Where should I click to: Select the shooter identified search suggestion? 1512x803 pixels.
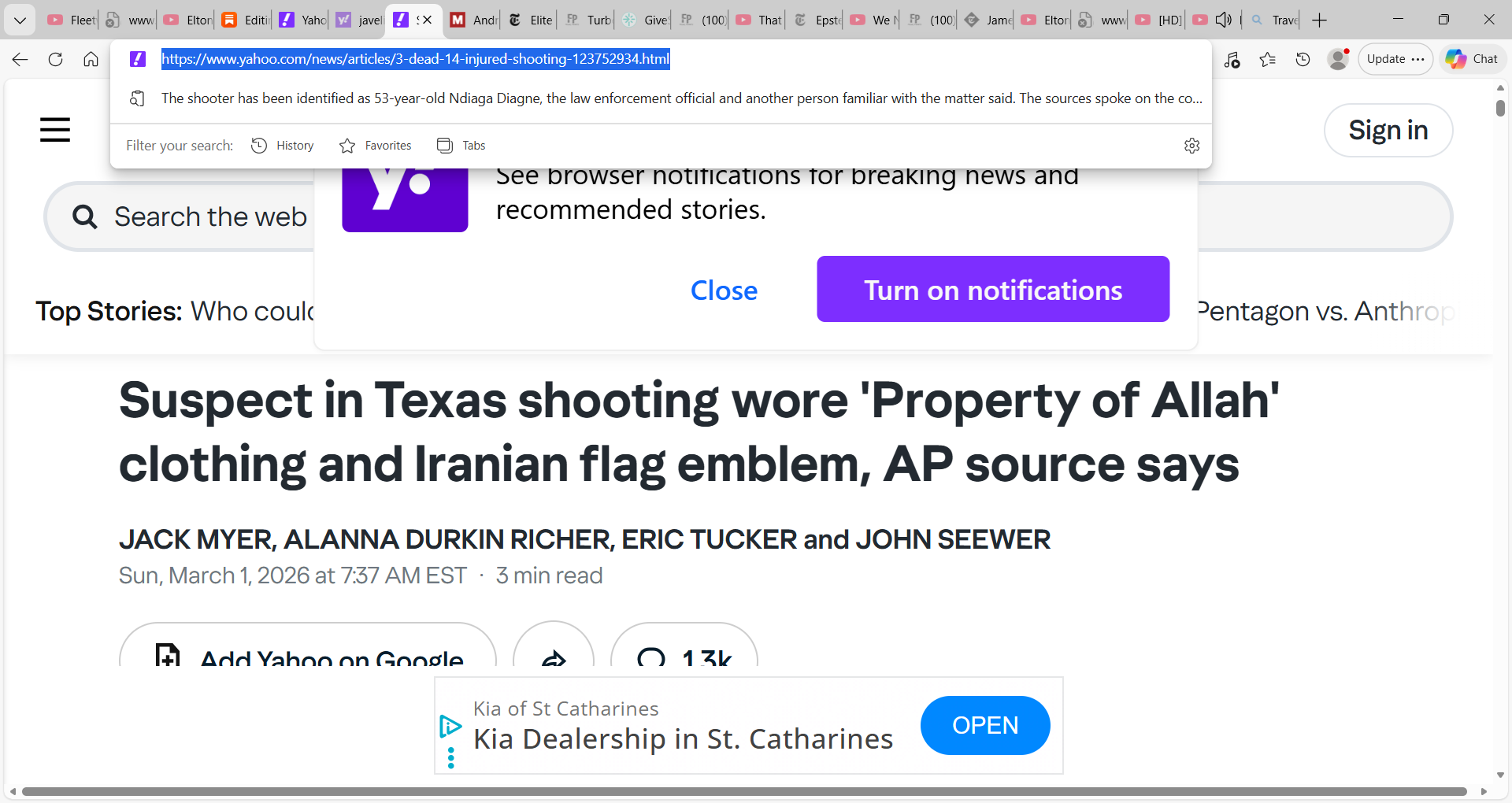[661, 98]
